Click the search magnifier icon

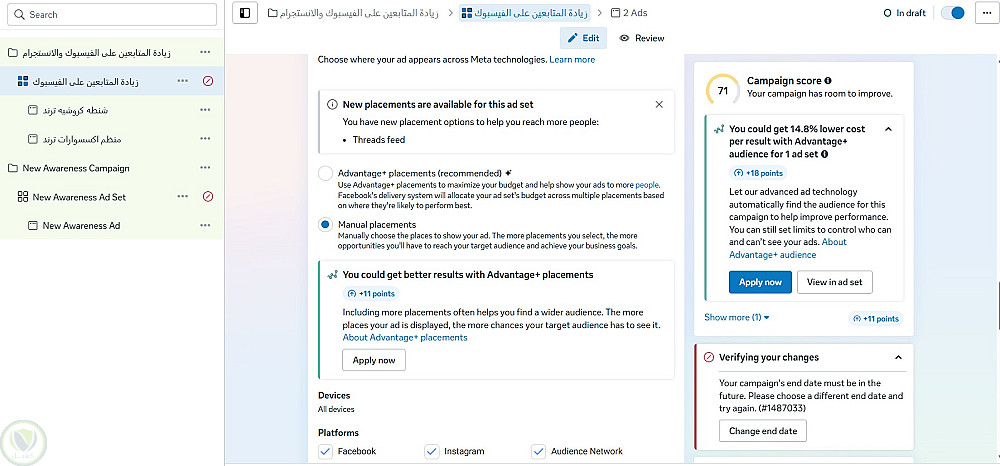tap(20, 14)
